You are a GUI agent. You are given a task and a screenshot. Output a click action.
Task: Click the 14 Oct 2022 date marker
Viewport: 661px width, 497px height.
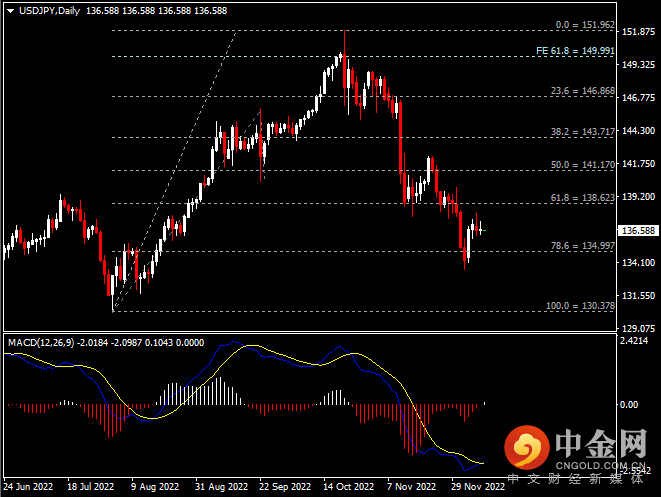[349, 487]
